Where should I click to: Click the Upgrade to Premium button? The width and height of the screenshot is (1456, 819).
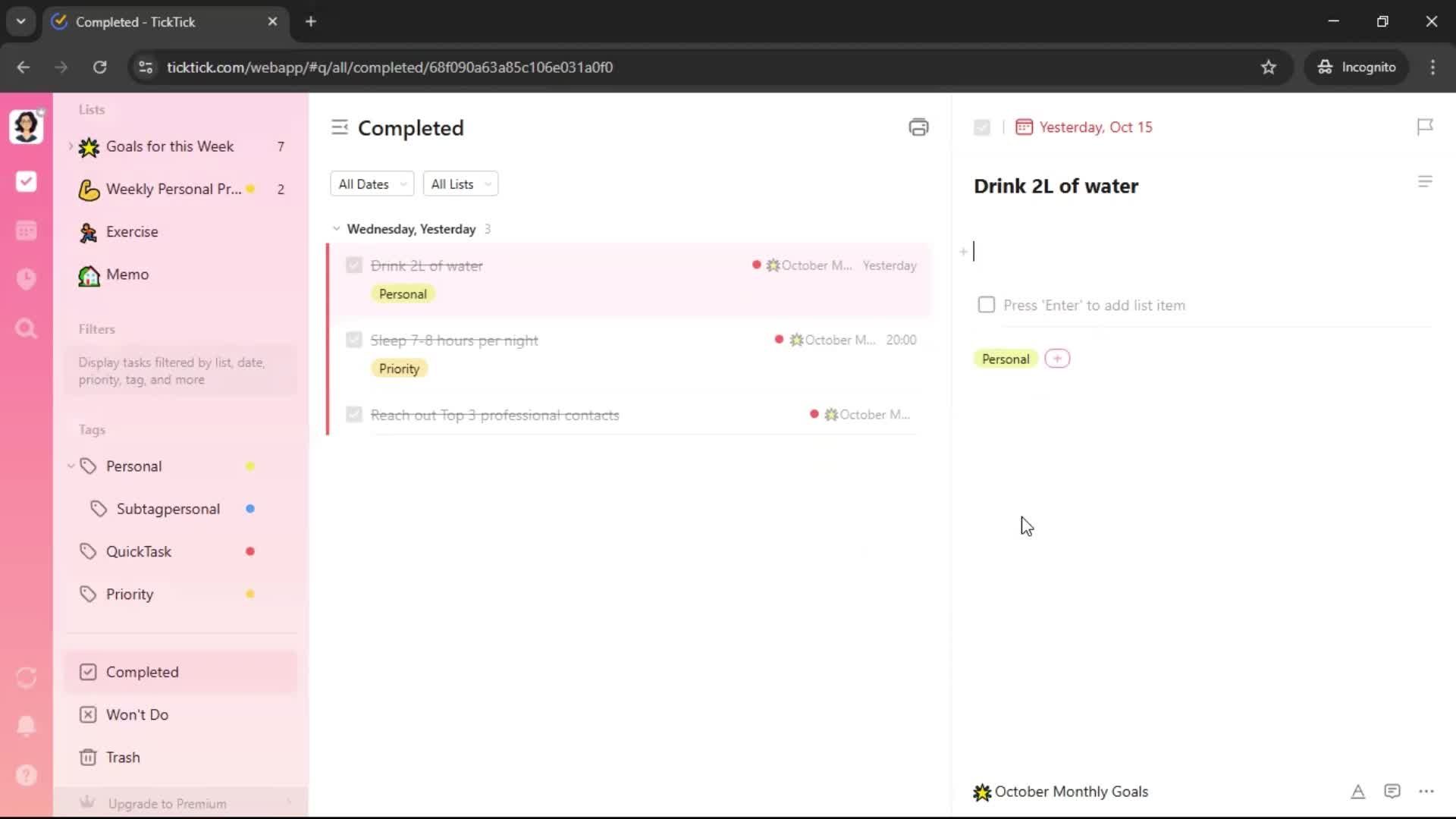click(167, 803)
